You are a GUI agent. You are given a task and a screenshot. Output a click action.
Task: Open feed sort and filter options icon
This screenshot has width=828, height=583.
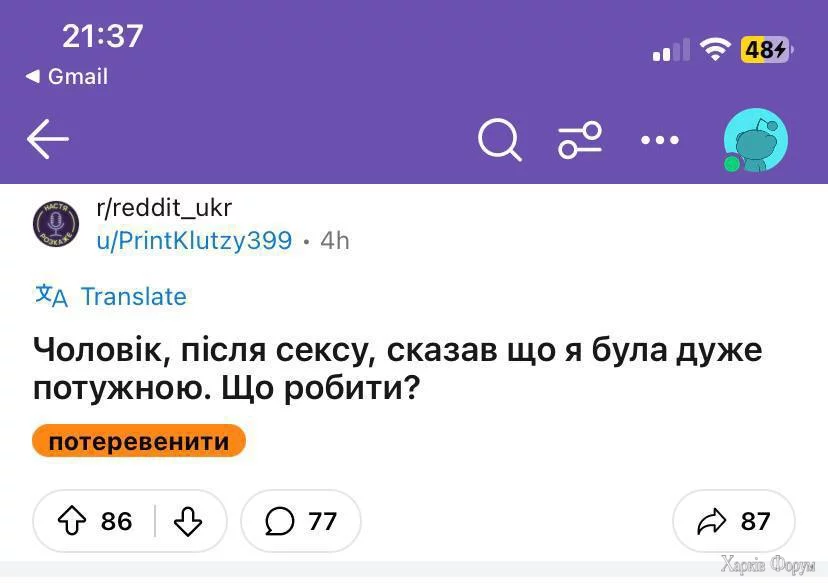pos(580,140)
